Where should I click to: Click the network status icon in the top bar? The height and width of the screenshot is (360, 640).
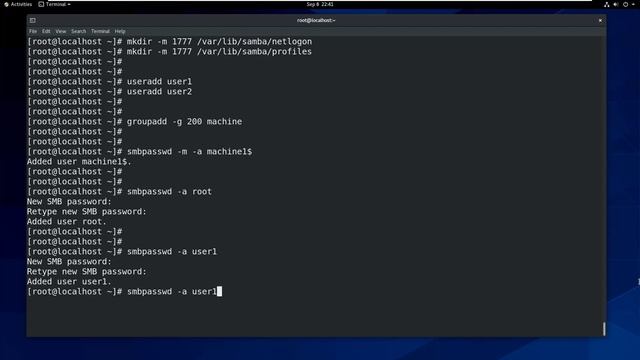tap(607, 4)
